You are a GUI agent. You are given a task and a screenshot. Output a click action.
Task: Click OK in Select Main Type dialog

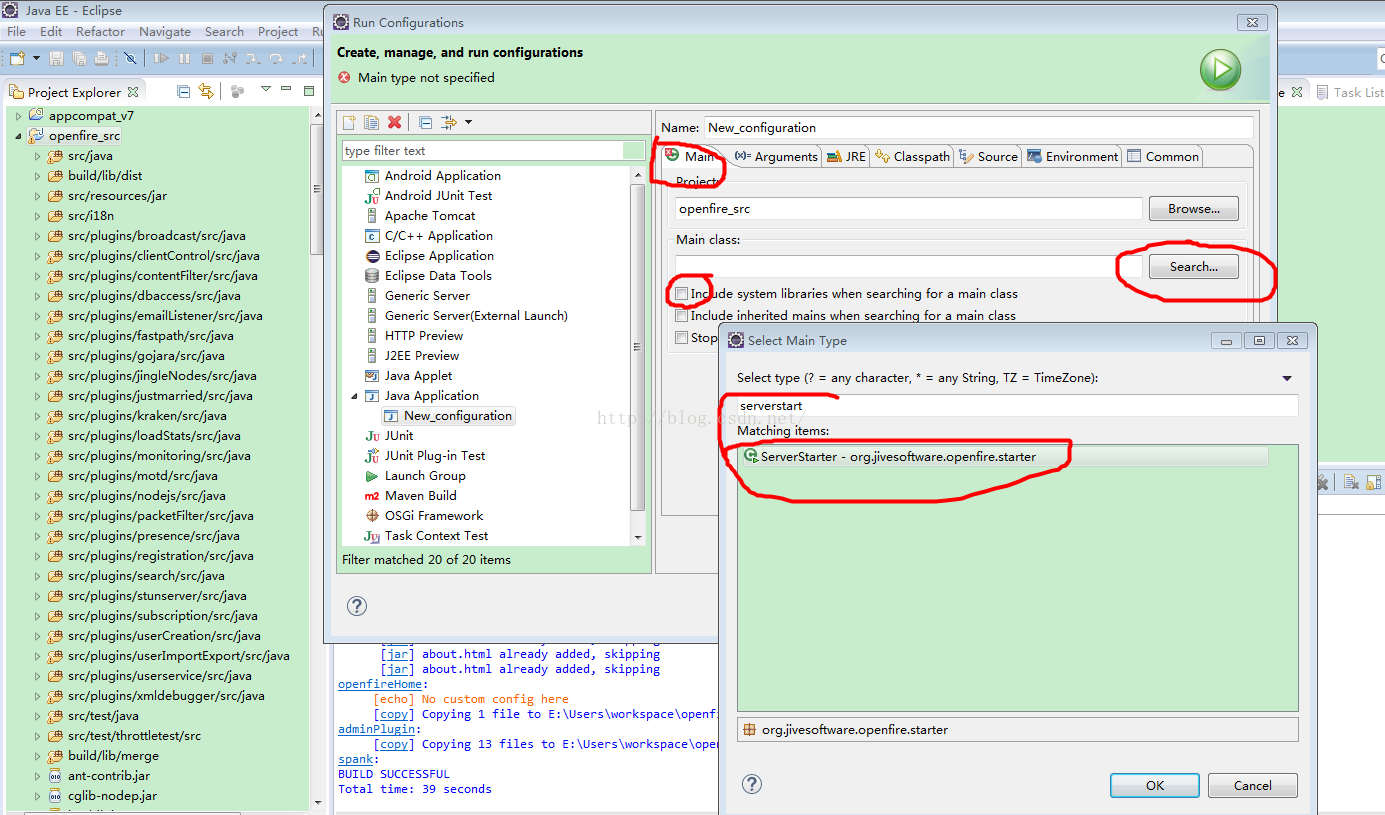pos(1155,785)
